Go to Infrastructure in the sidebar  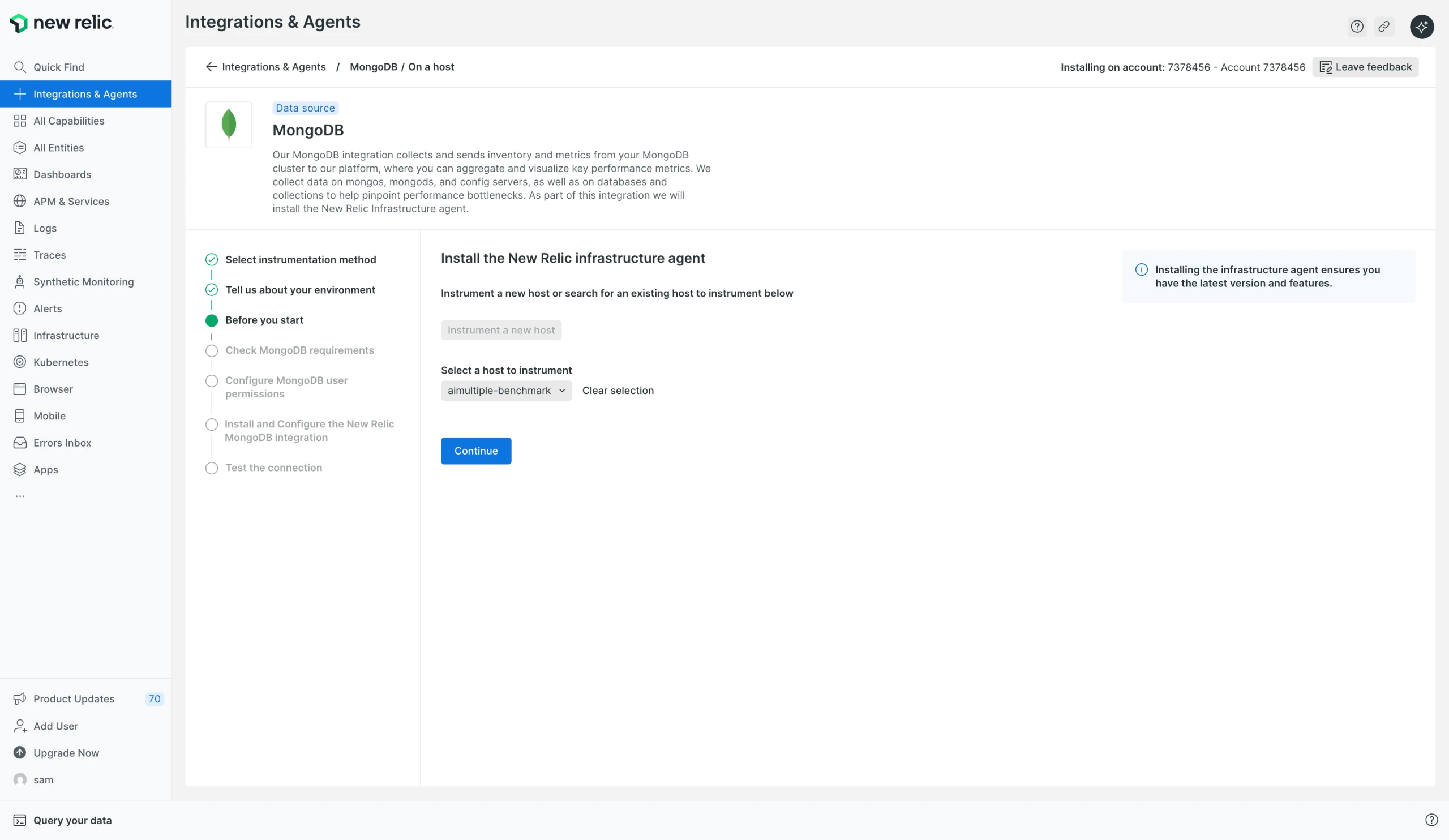(85, 335)
